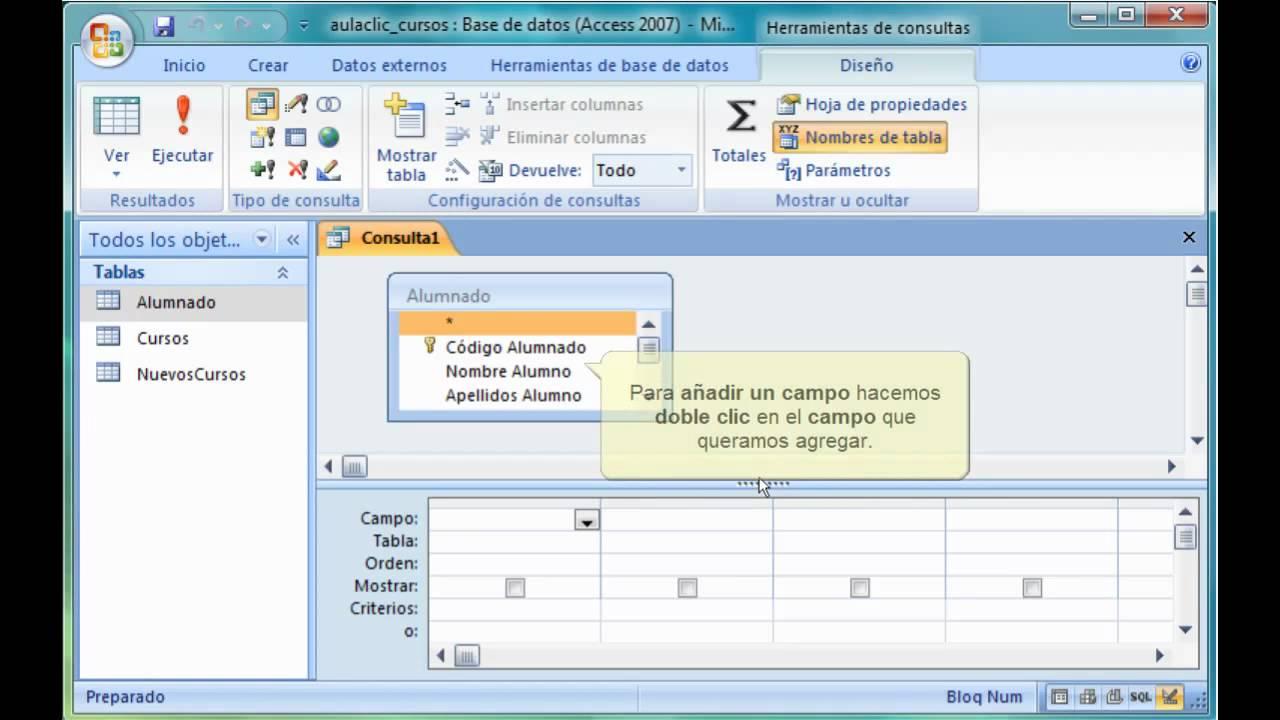Check the first column Mostrar checkbox
1280x720 pixels.
[515, 588]
